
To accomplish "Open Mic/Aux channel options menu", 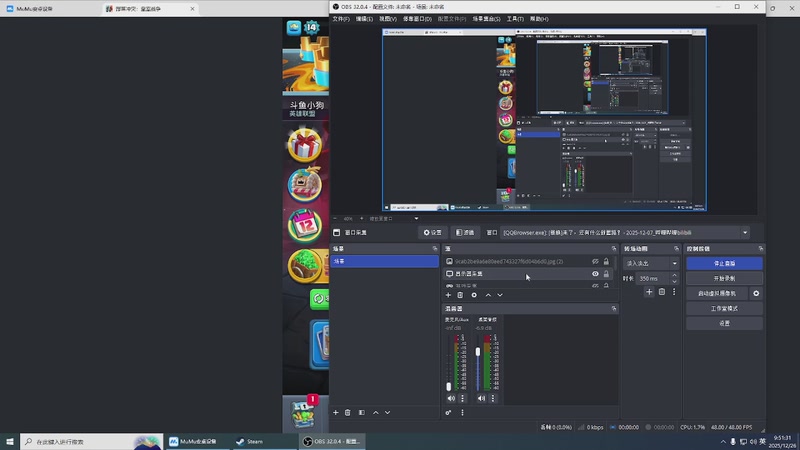I will [463, 398].
